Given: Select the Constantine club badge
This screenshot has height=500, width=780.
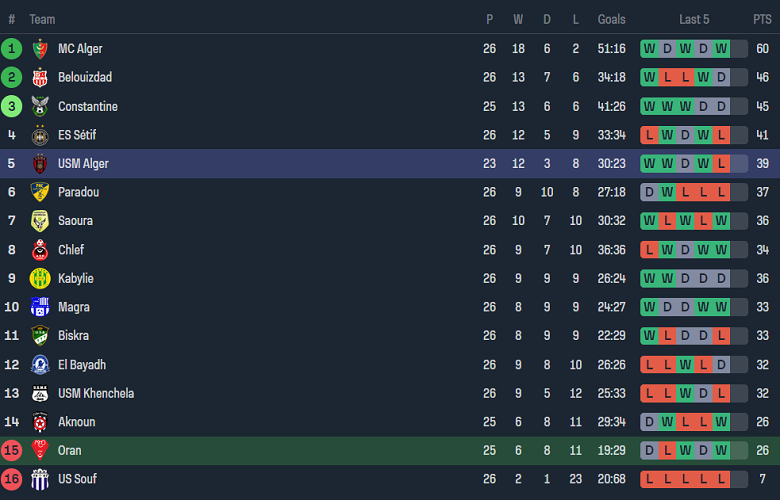Looking at the screenshot, I should click(x=40, y=107).
